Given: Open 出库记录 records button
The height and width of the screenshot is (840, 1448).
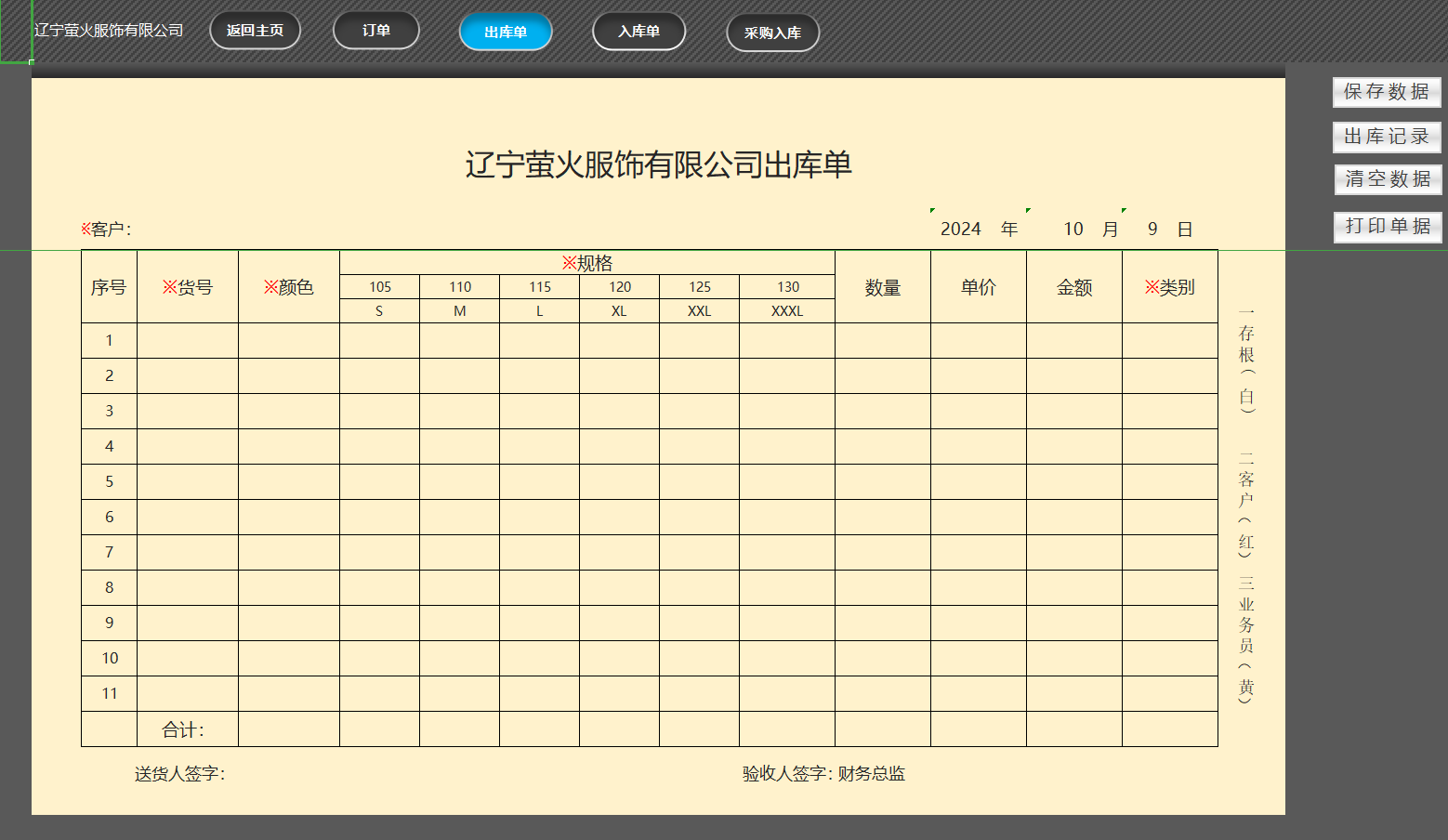Looking at the screenshot, I should point(1387,137).
